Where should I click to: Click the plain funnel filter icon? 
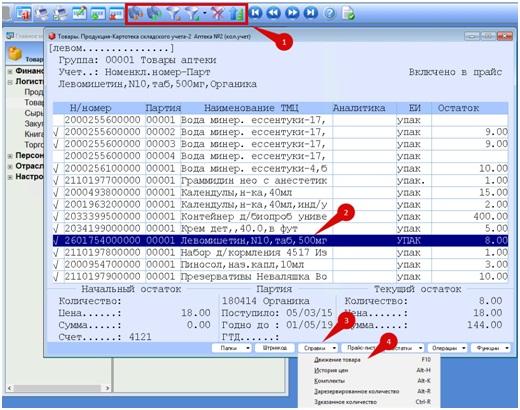pyautogui.click(x=174, y=14)
